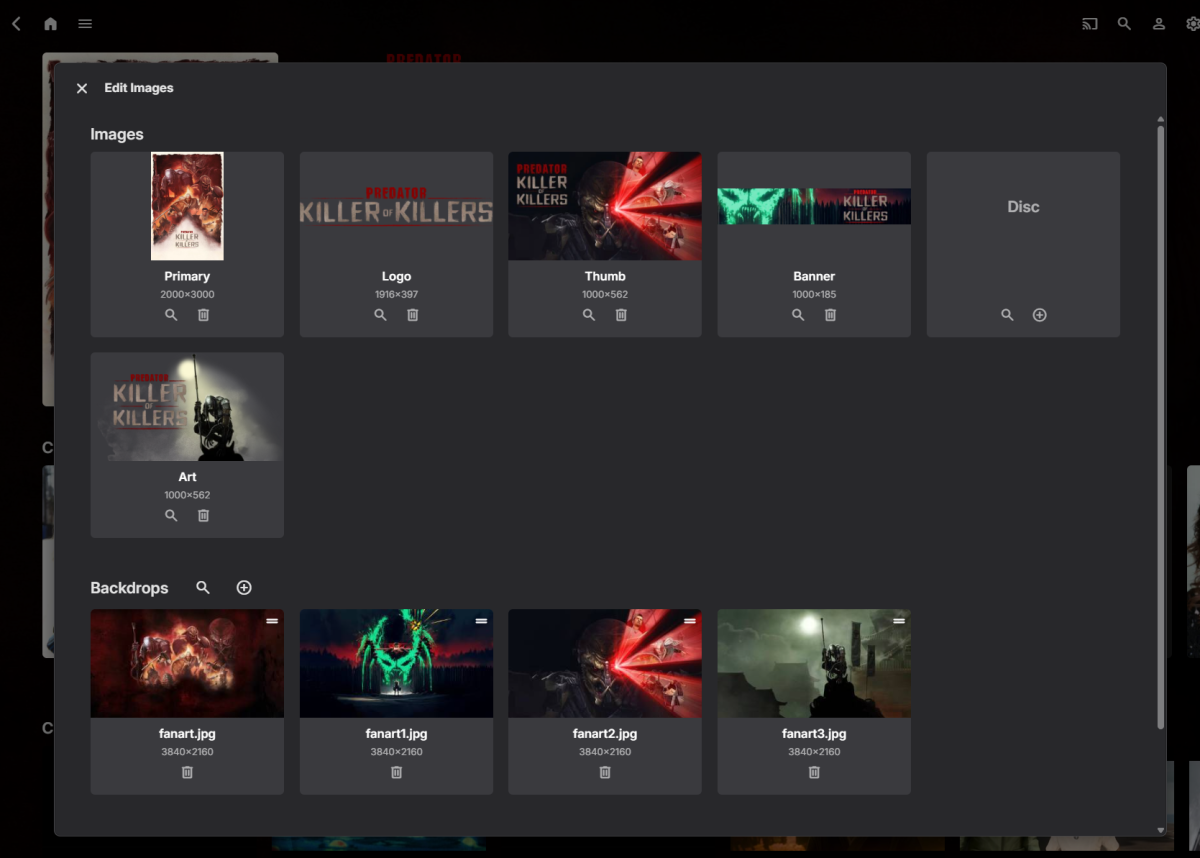Delete the fanart2.jpg backdrop
Image resolution: width=1200 pixels, height=858 pixels.
click(x=605, y=772)
